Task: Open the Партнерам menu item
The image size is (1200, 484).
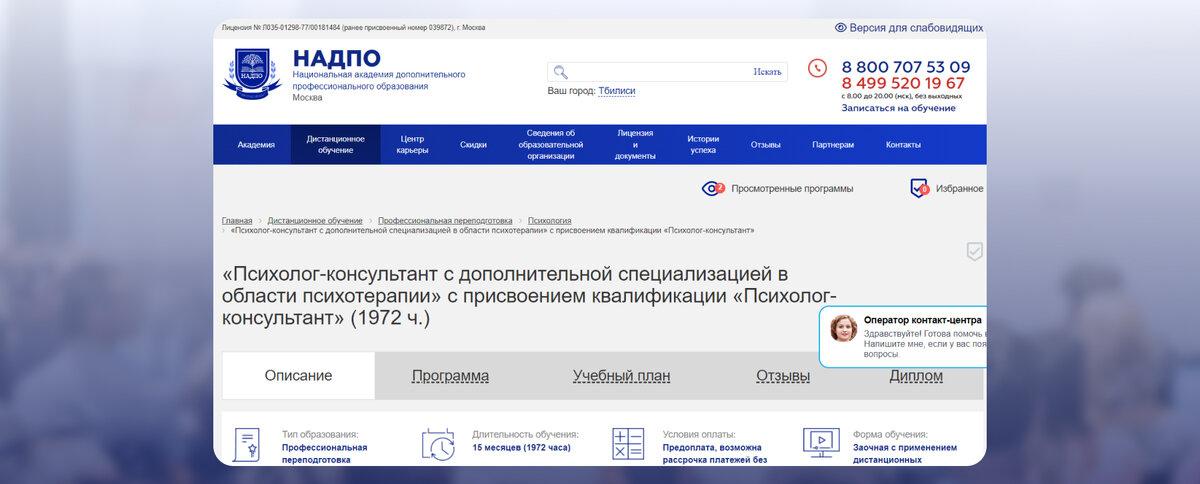Action: pos(833,145)
